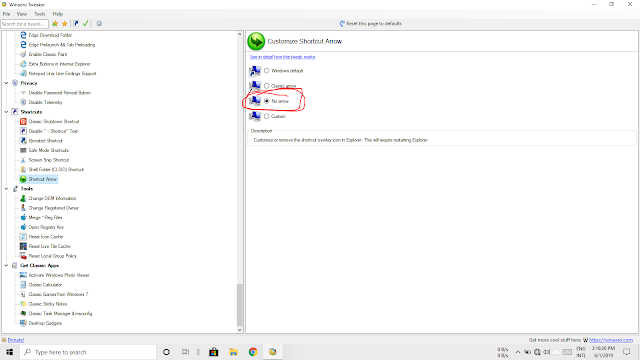640x360 pixels.
Task: Click Safe Mode Shortcuts icon
Action: click(x=23, y=150)
